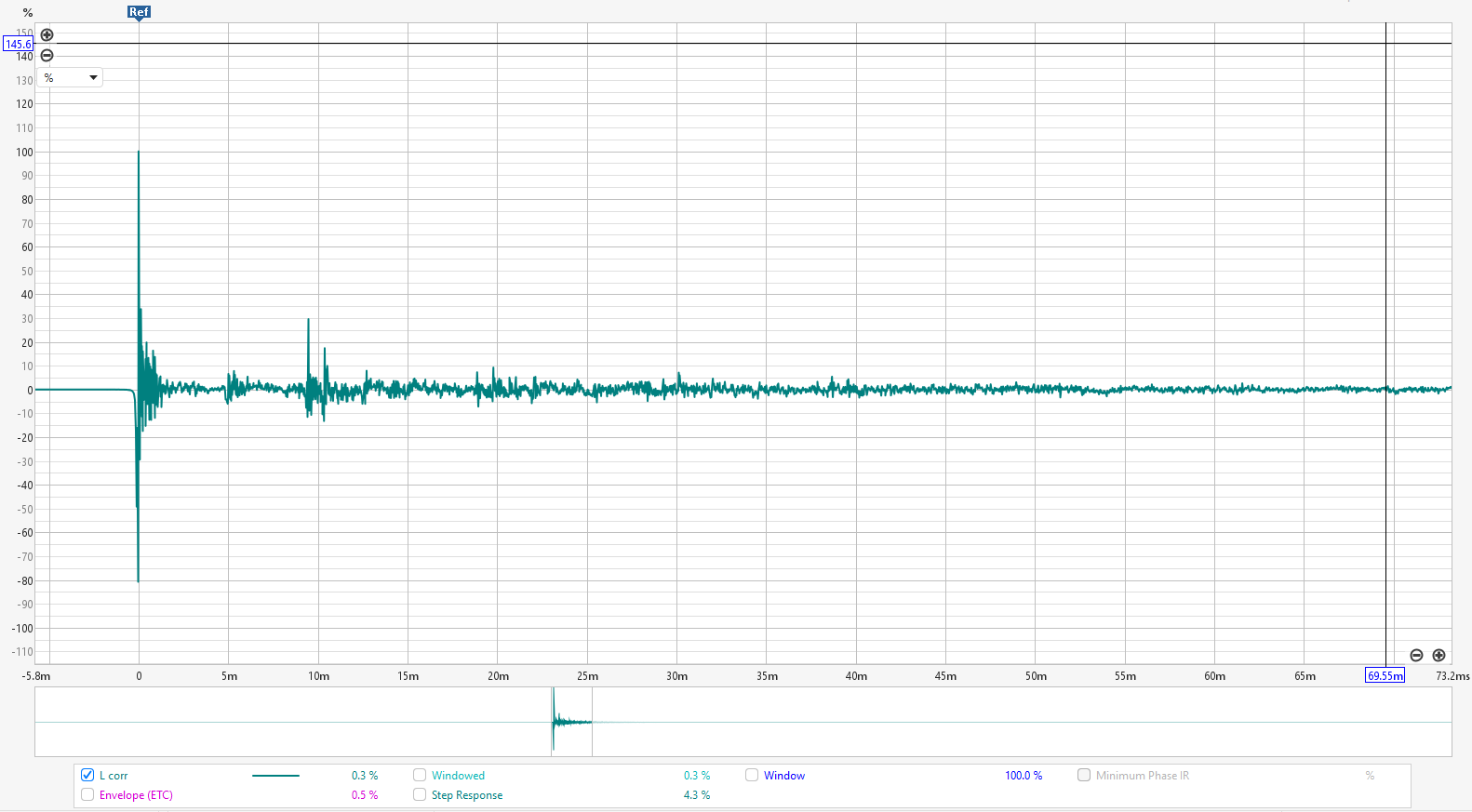This screenshot has height=812, width=1472.
Task: Zoom in horizontal axis with plus icon
Action: pyautogui.click(x=1439, y=655)
